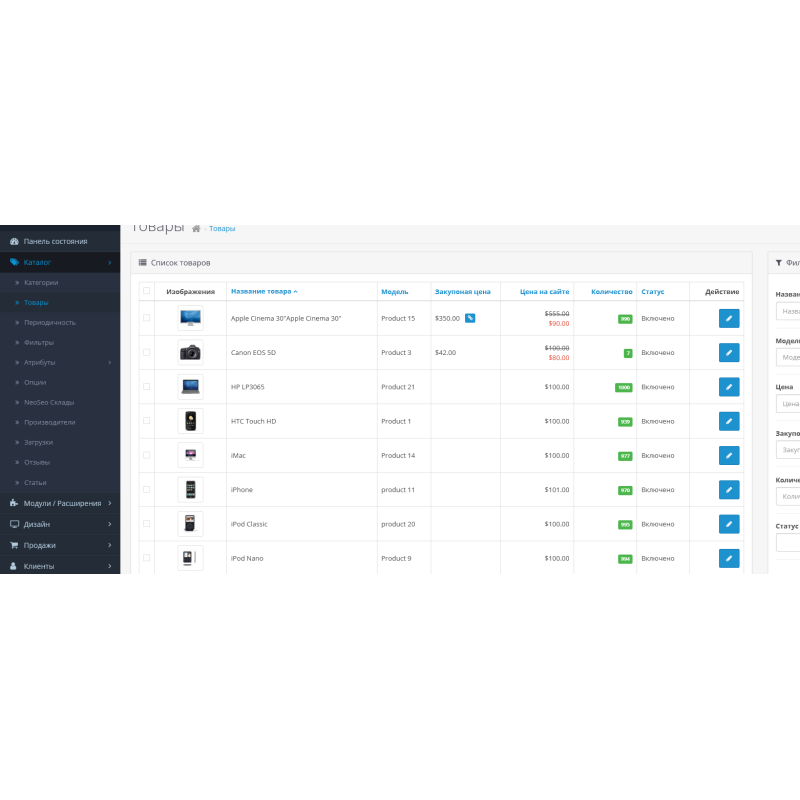Open the Статус filter dropdown

[788, 542]
